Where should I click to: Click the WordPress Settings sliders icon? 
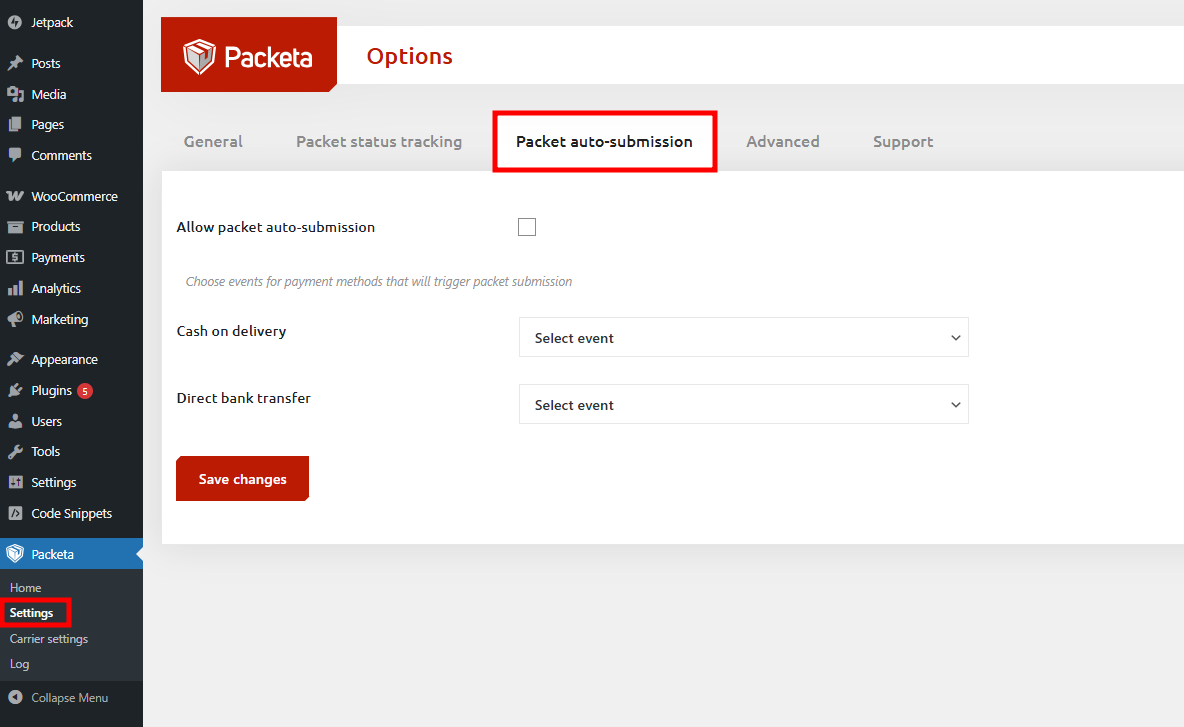tap(15, 482)
